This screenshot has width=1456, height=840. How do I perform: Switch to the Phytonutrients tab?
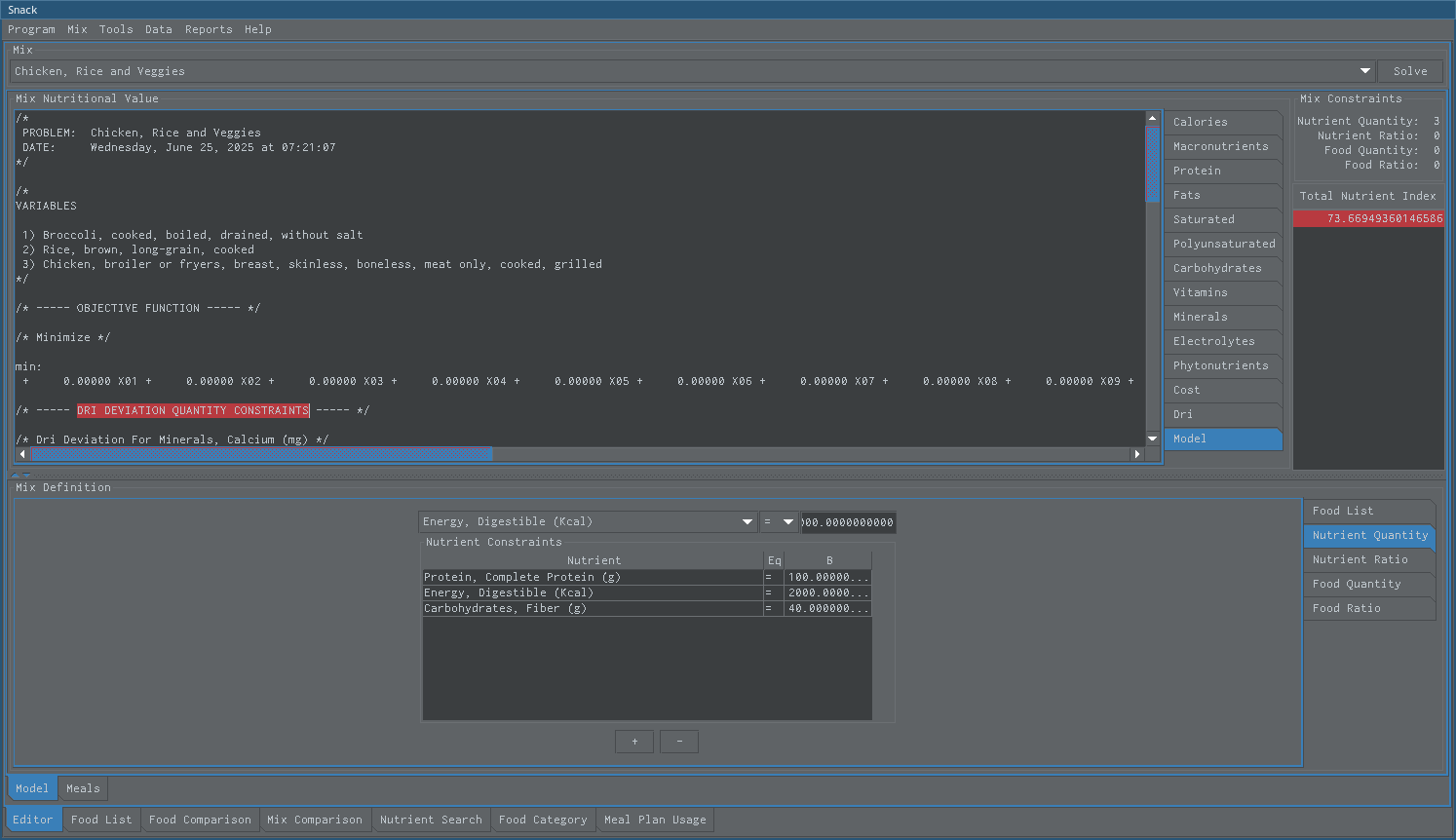(x=1222, y=365)
